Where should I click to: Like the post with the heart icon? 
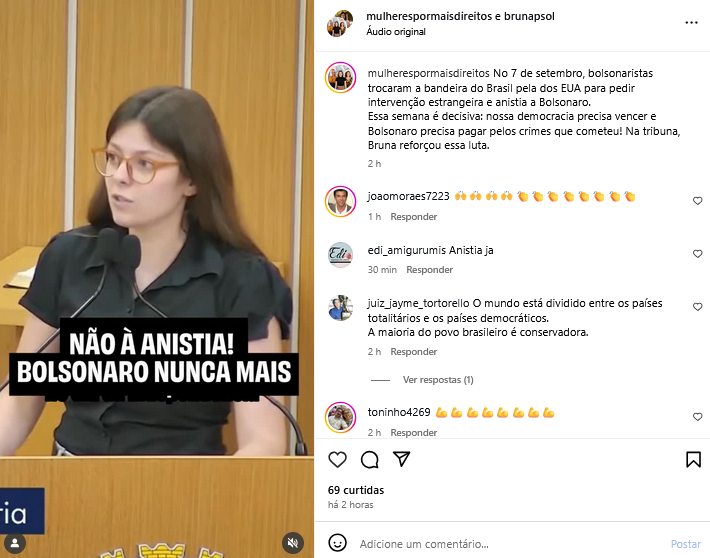click(337, 459)
